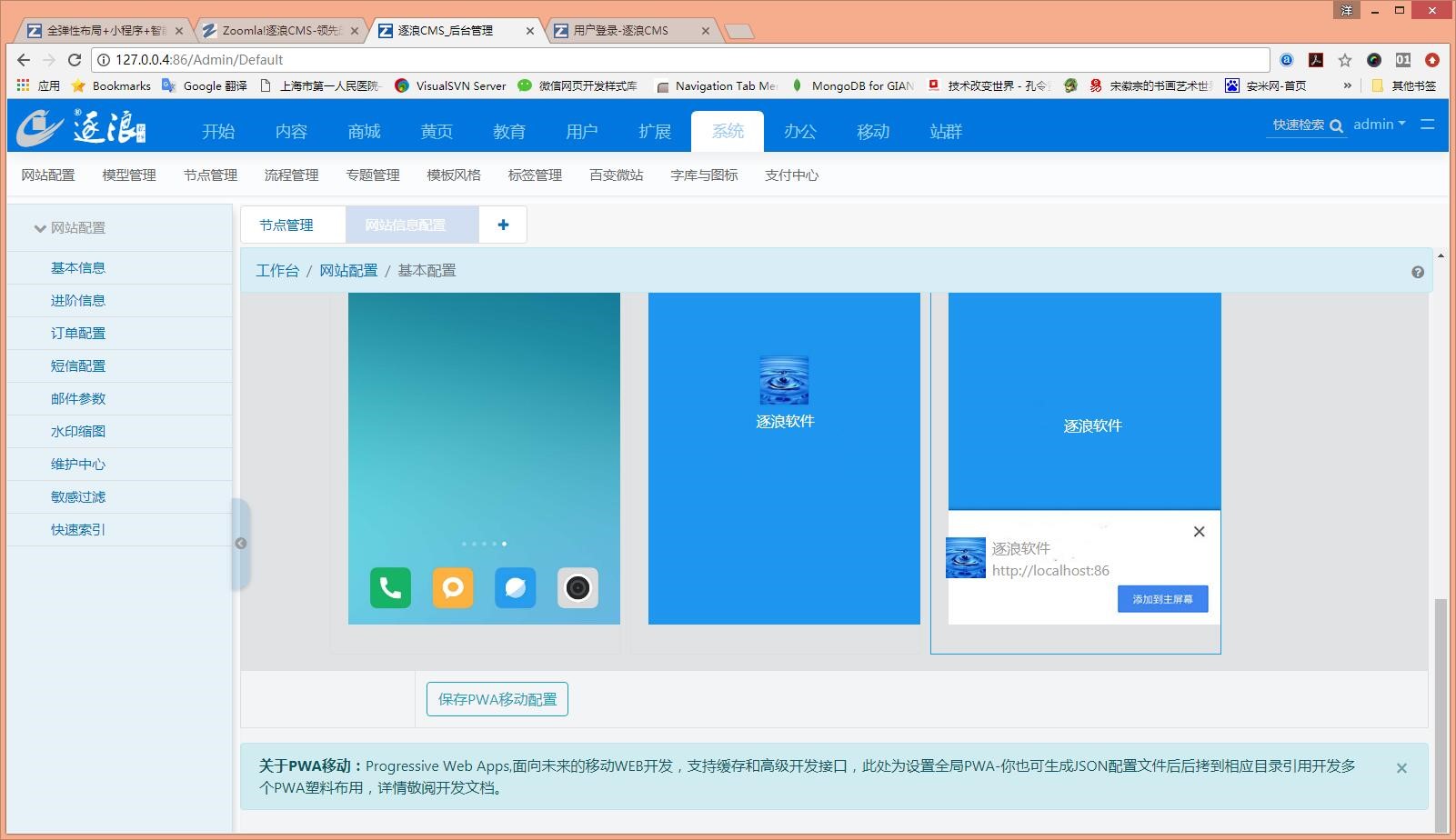1456x840 pixels.
Task: Collapse the sidebar with the arrow handle
Action: pos(240,543)
